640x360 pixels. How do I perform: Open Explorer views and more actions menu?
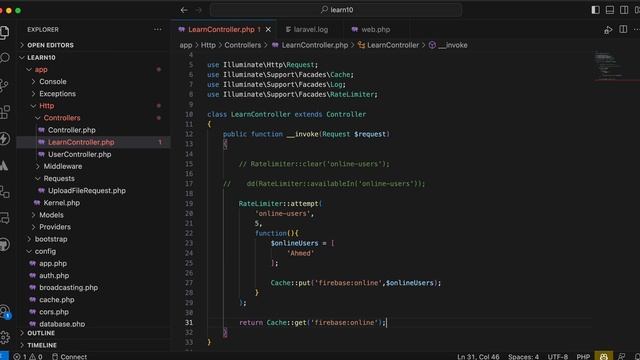point(158,29)
